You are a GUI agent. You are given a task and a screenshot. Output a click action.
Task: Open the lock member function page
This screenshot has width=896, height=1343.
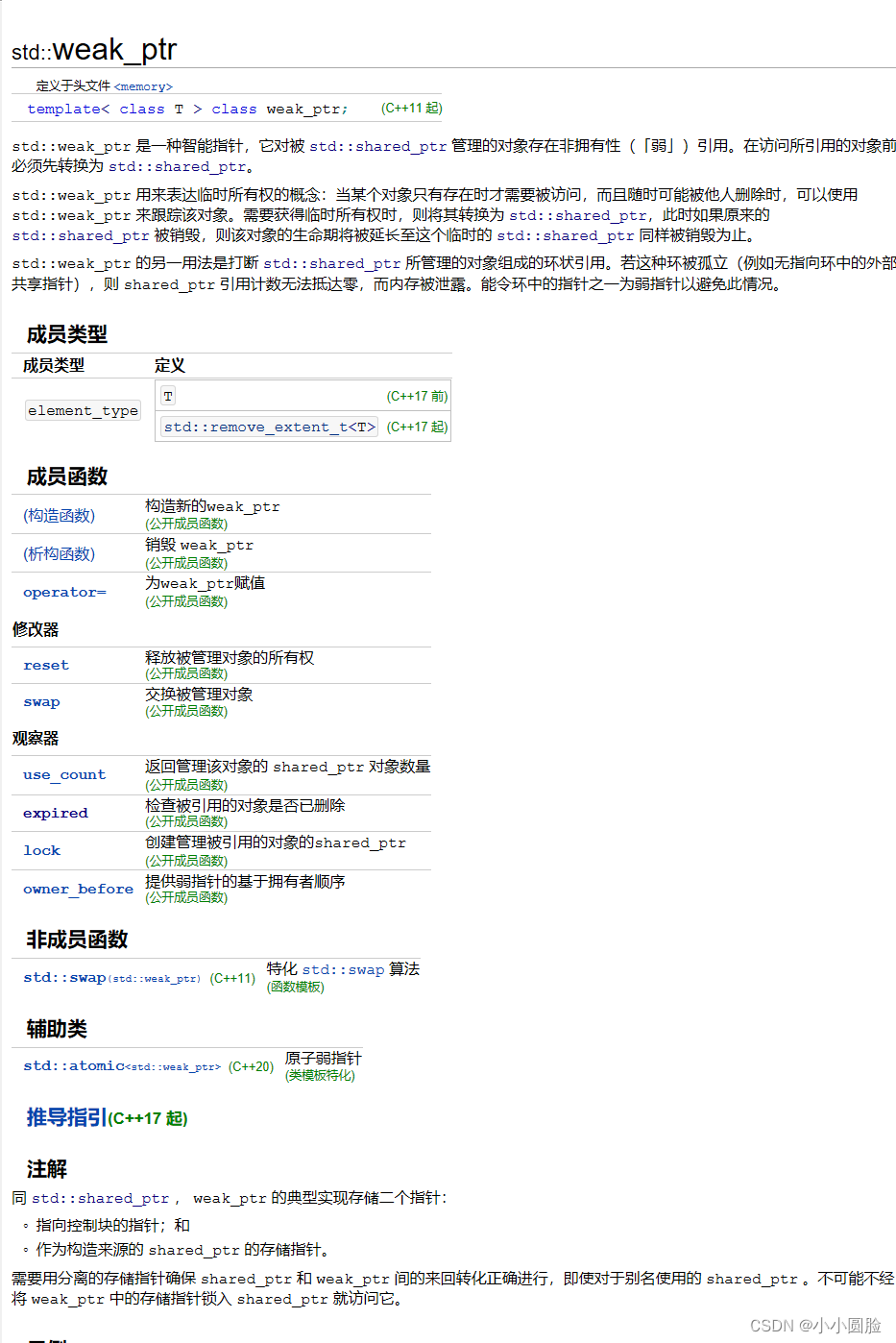[41, 850]
